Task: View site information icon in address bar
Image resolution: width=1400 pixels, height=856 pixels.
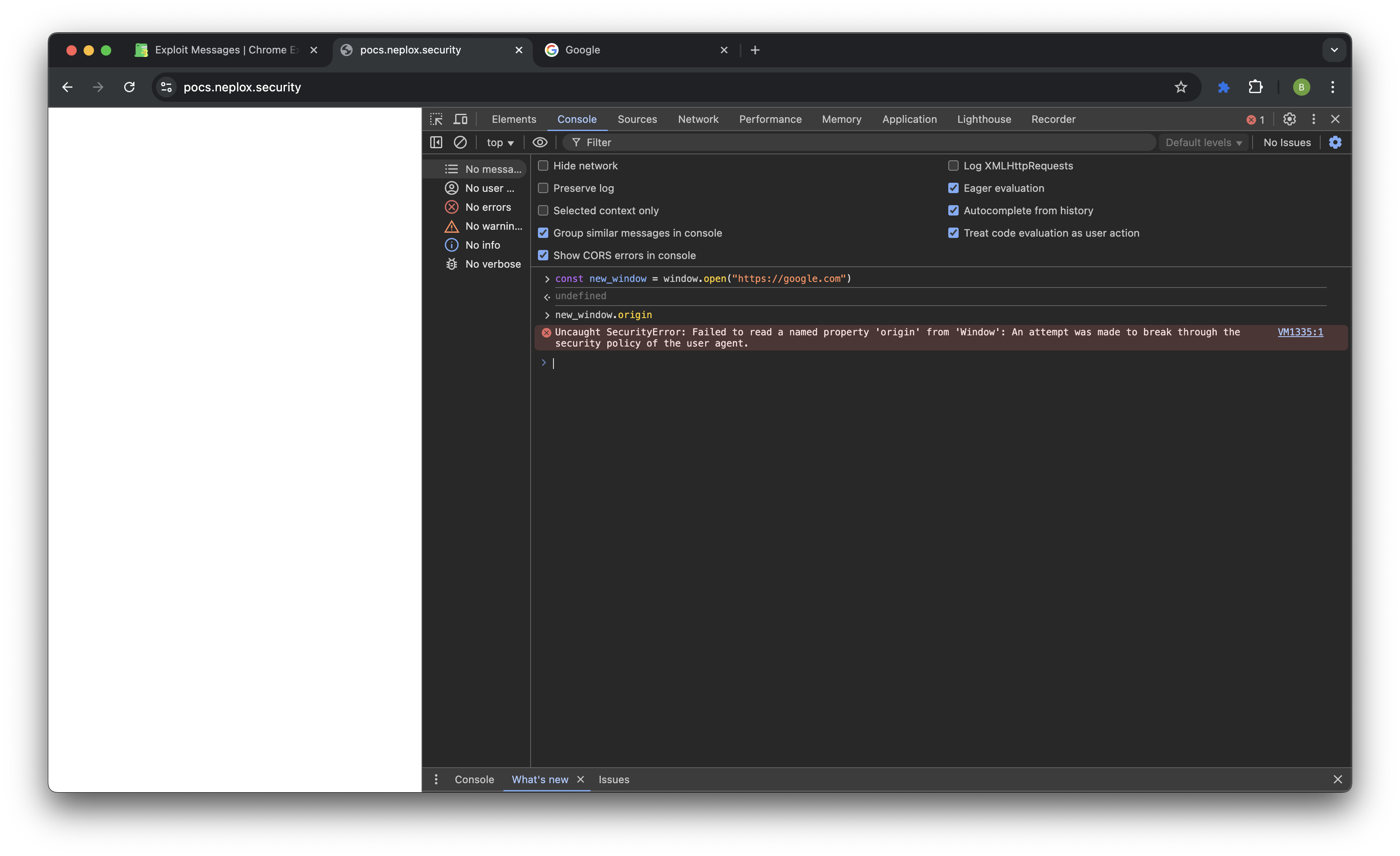Action: point(166,87)
